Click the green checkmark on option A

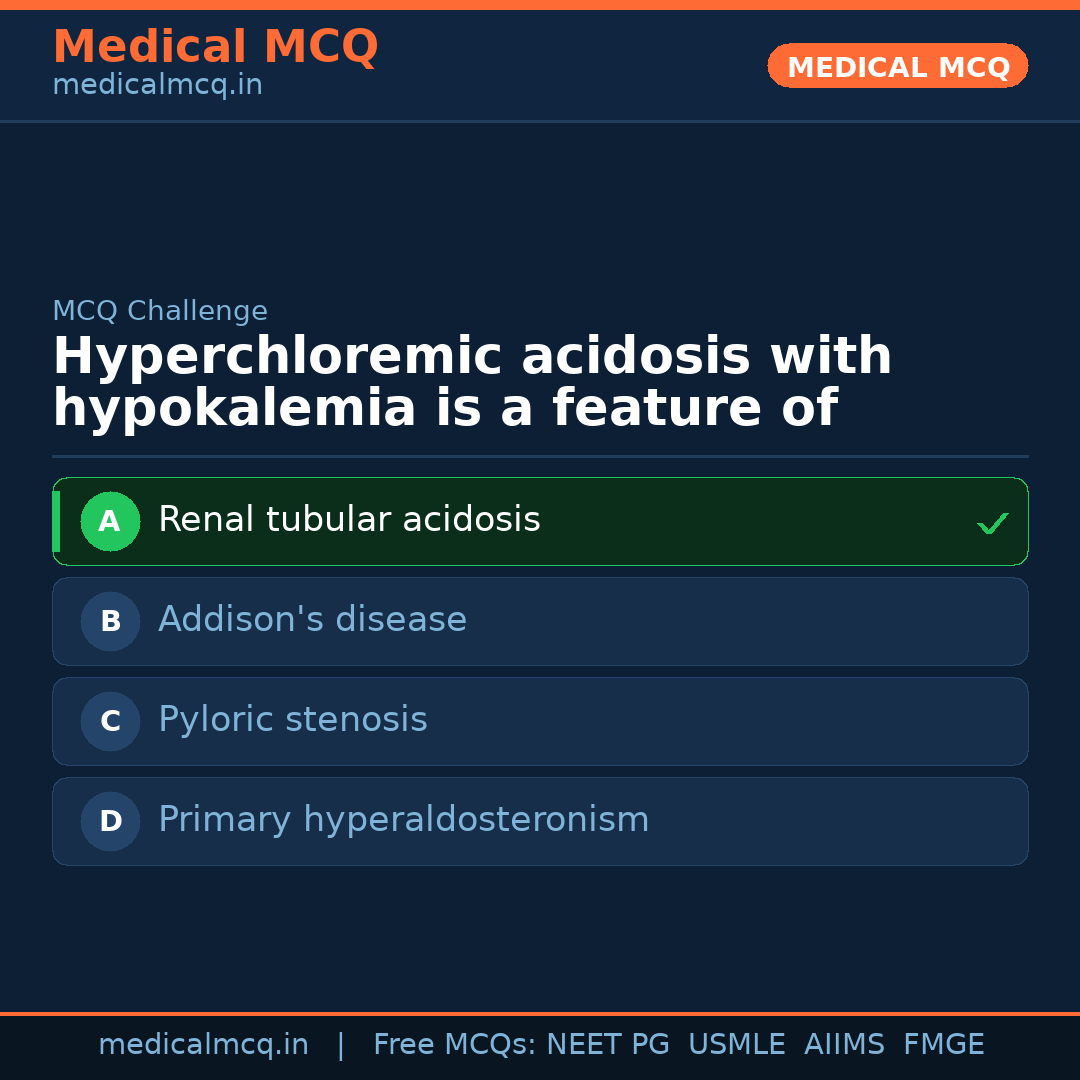(x=992, y=523)
